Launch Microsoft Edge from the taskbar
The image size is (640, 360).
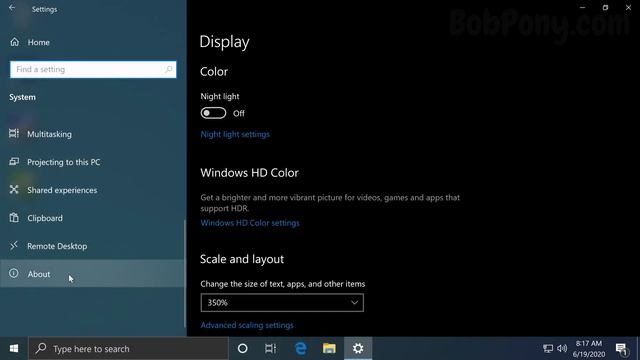300,349
